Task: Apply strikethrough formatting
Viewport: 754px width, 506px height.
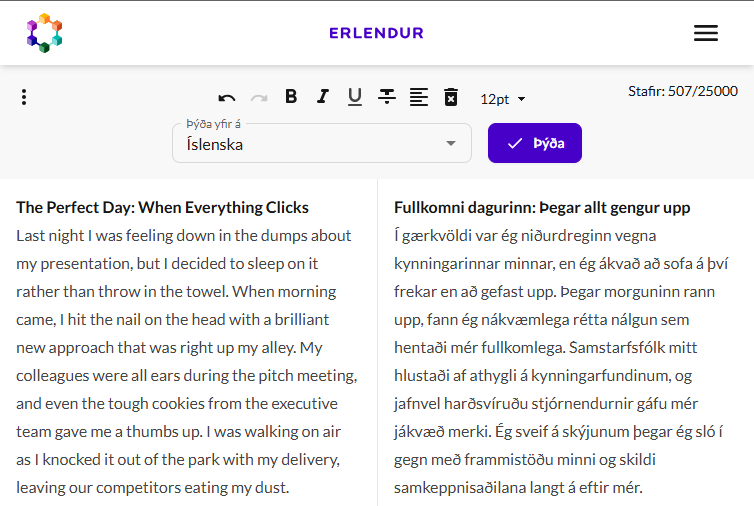Action: pyautogui.click(x=387, y=97)
